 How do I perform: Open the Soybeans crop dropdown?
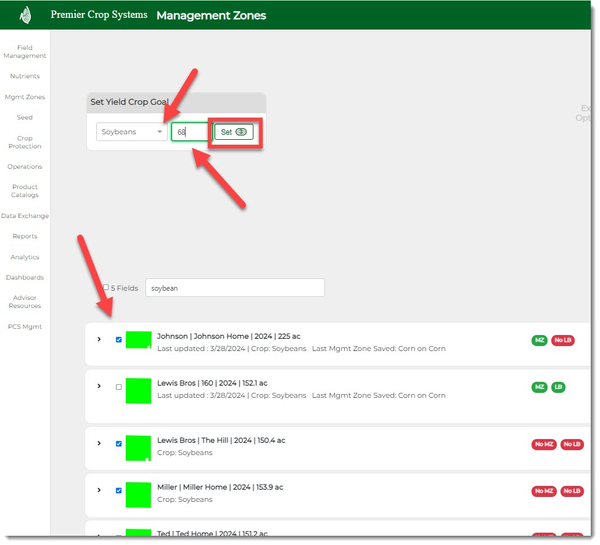pyautogui.click(x=132, y=132)
